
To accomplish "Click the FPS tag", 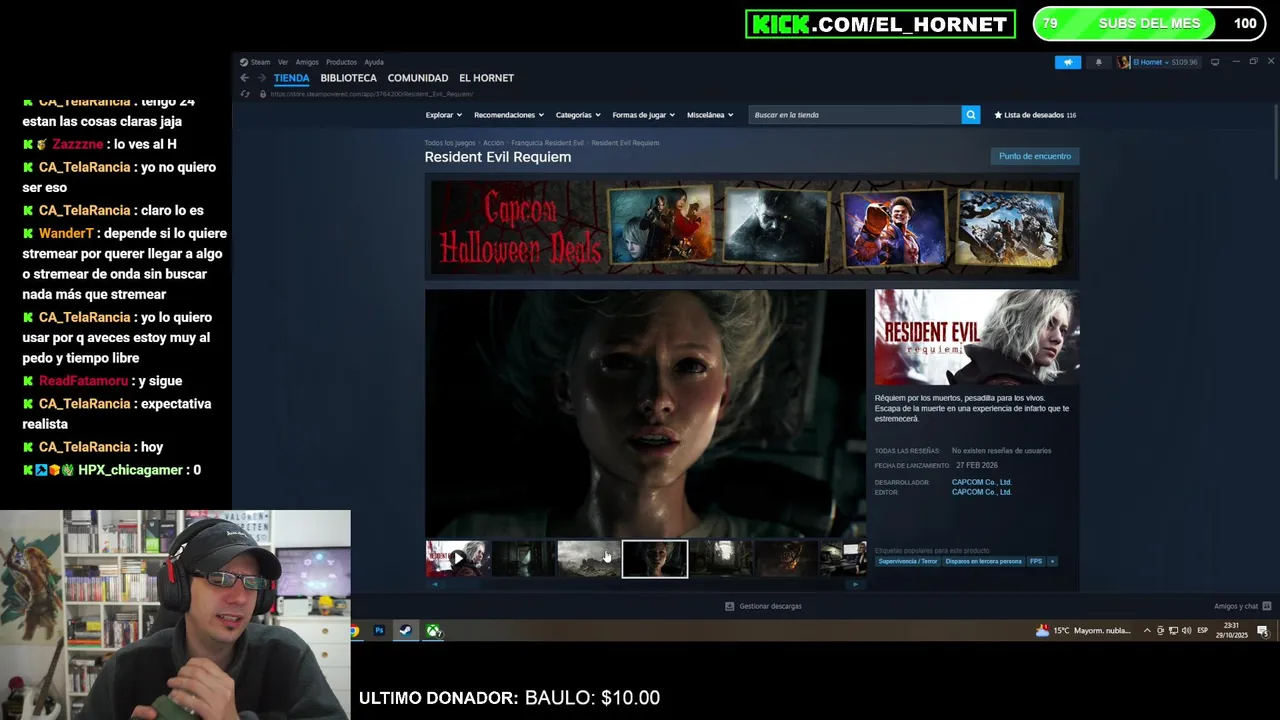I will 1036,561.
